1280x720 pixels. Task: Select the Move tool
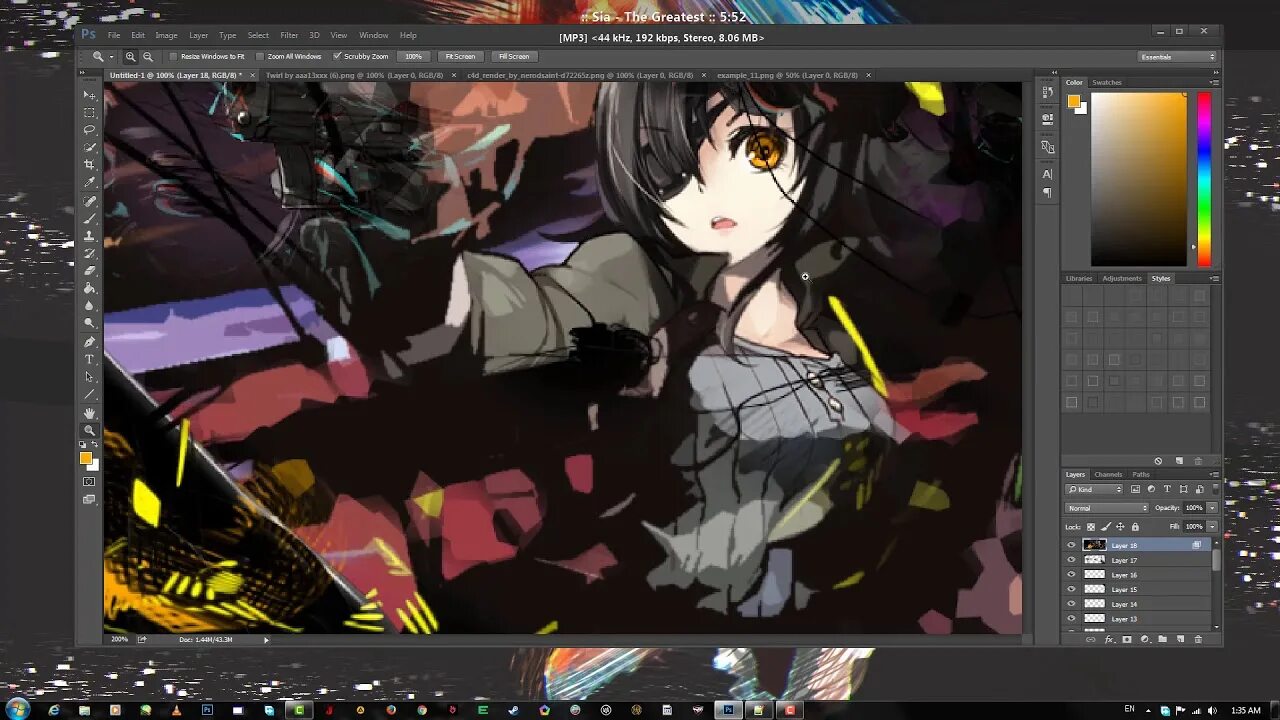tap(89, 95)
